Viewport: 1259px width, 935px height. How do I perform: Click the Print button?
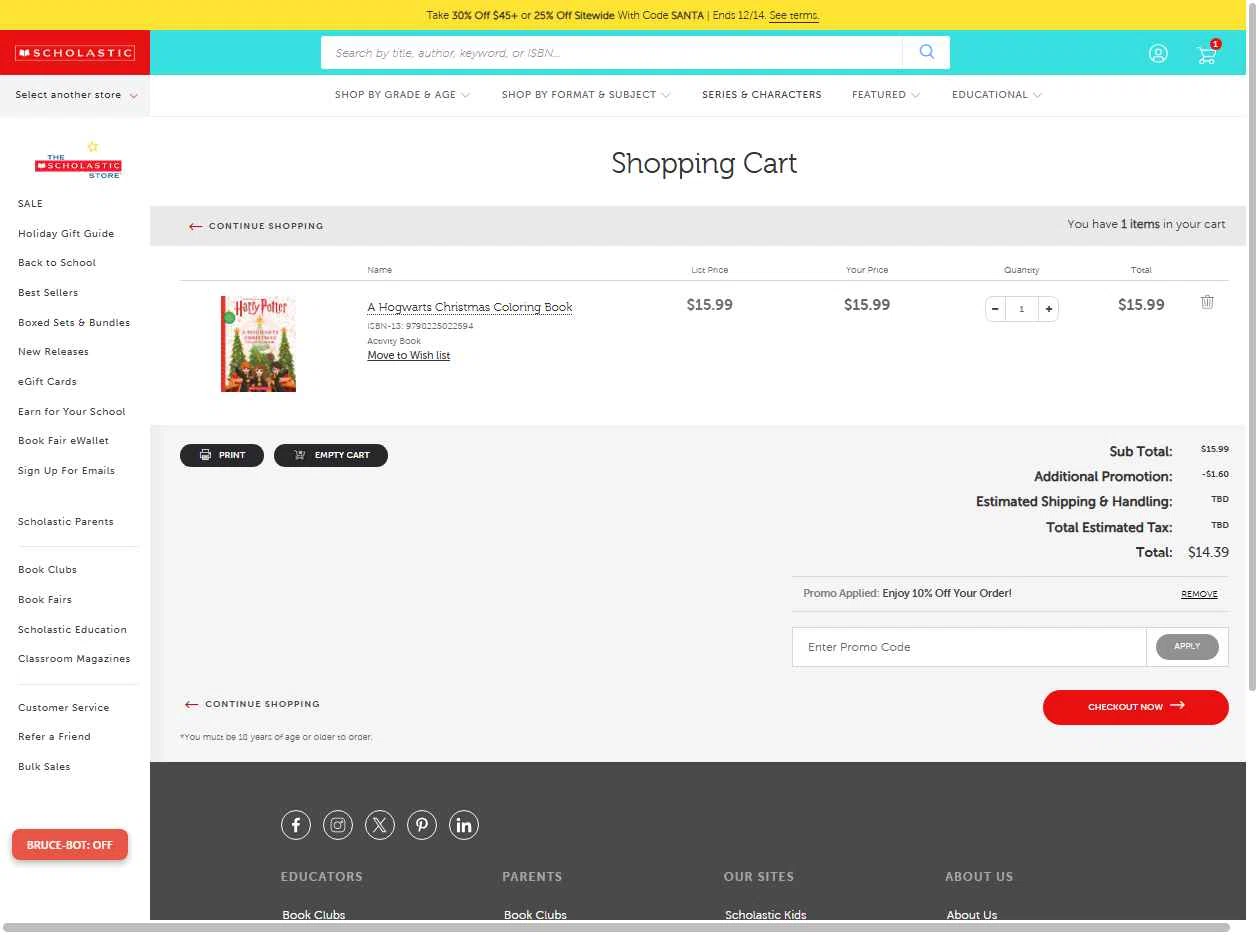coord(222,455)
